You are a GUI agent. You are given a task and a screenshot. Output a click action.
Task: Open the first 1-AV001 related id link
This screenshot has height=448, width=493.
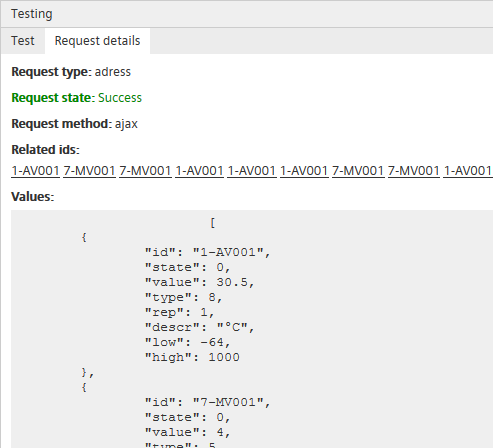coord(35,171)
